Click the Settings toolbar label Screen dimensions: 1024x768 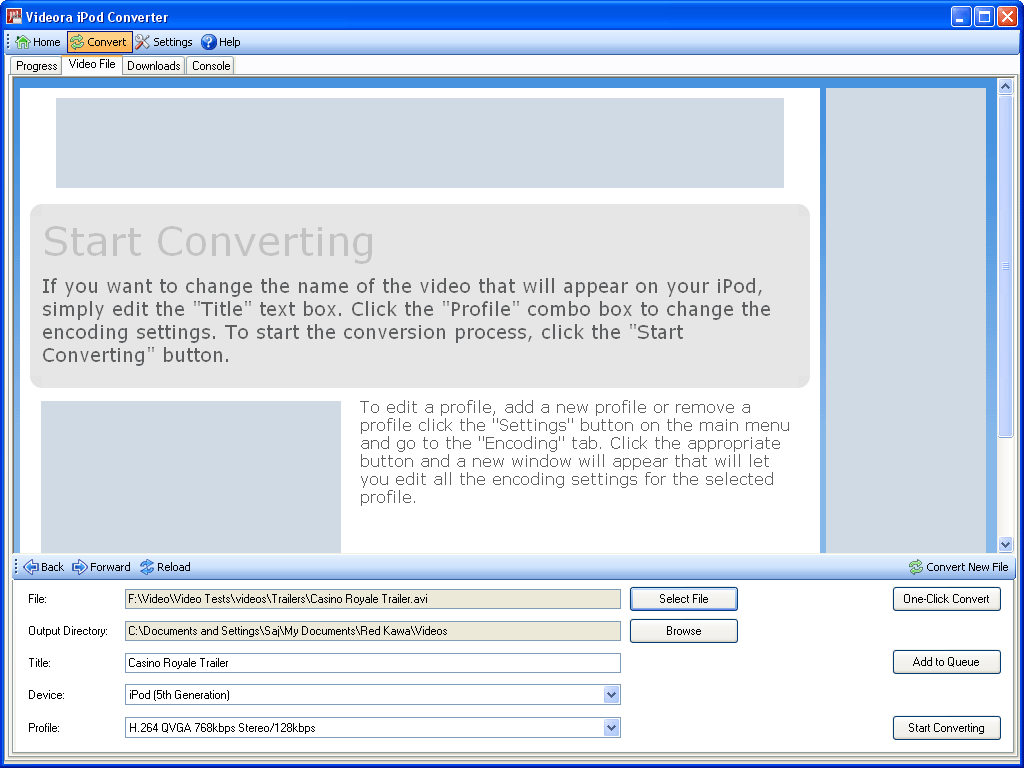tap(172, 42)
